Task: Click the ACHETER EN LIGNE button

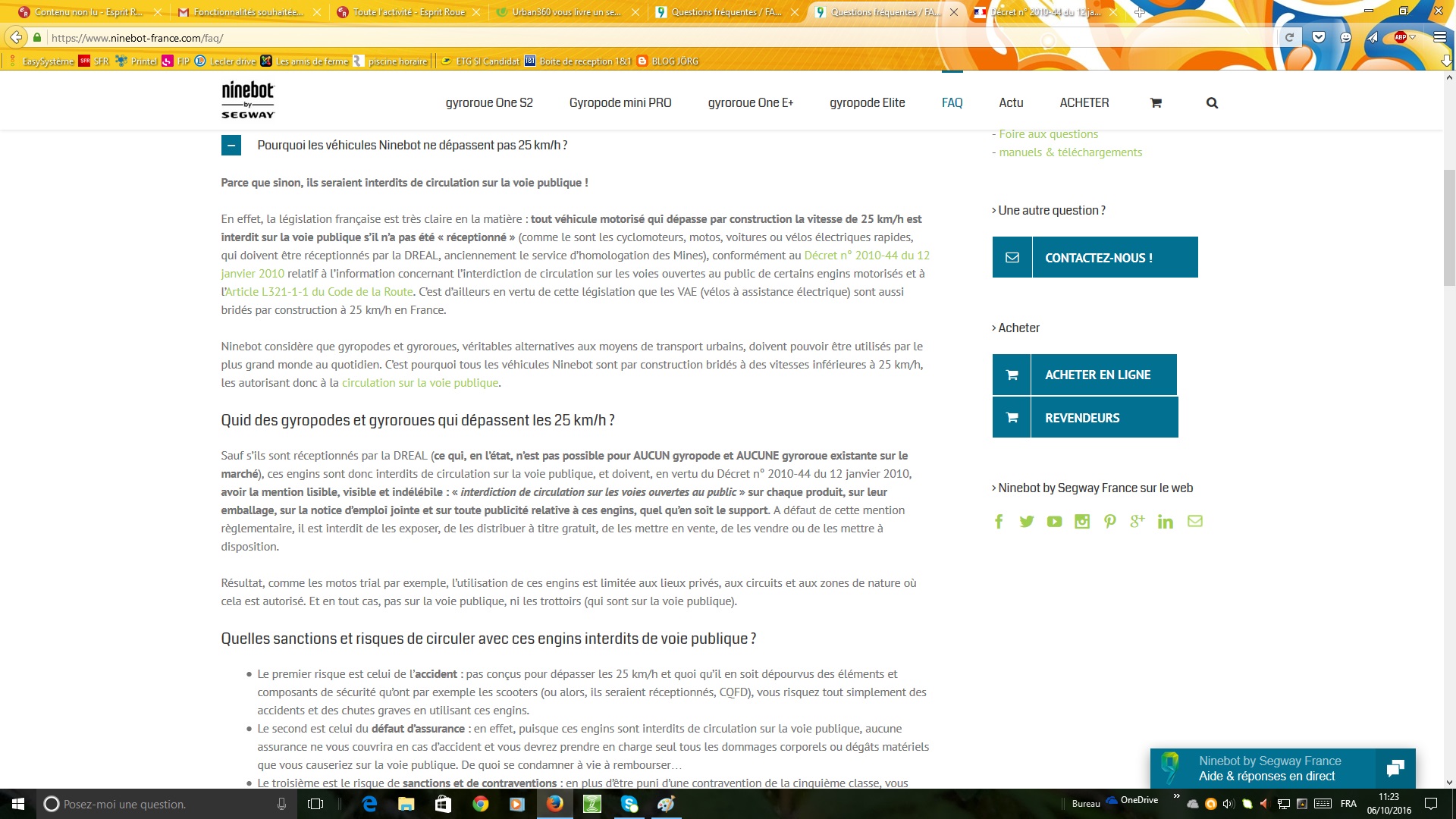Action: (1084, 375)
